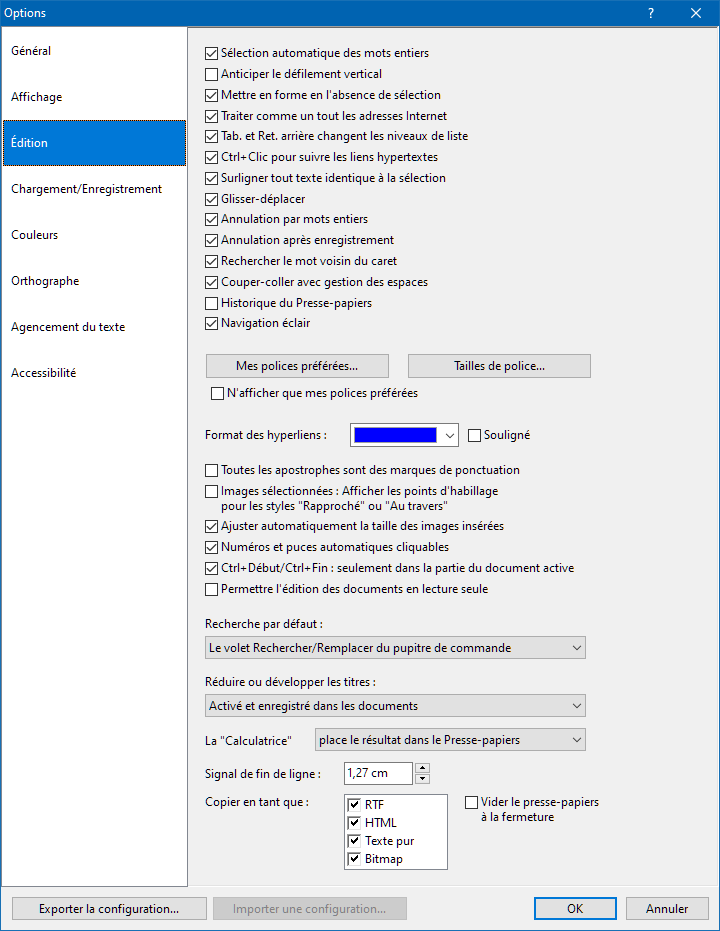Go to the Couleurs section

pos(94,235)
